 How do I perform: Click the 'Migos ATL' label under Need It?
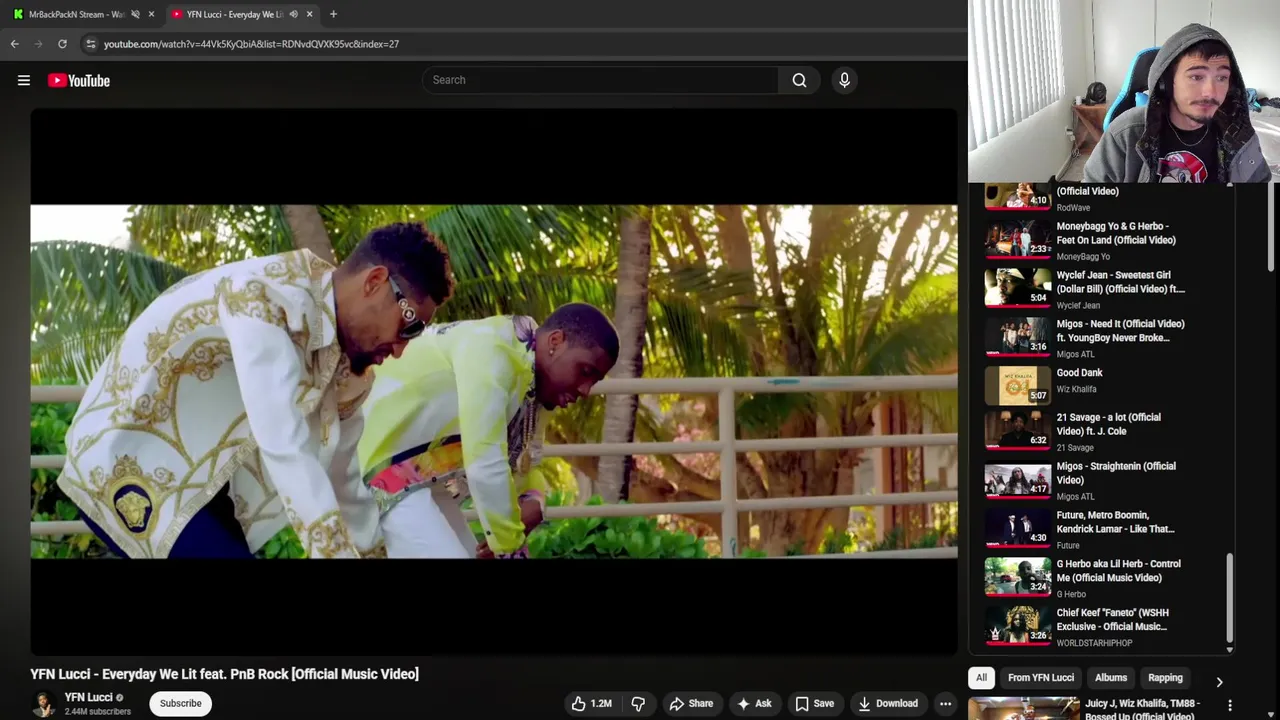point(1076,354)
